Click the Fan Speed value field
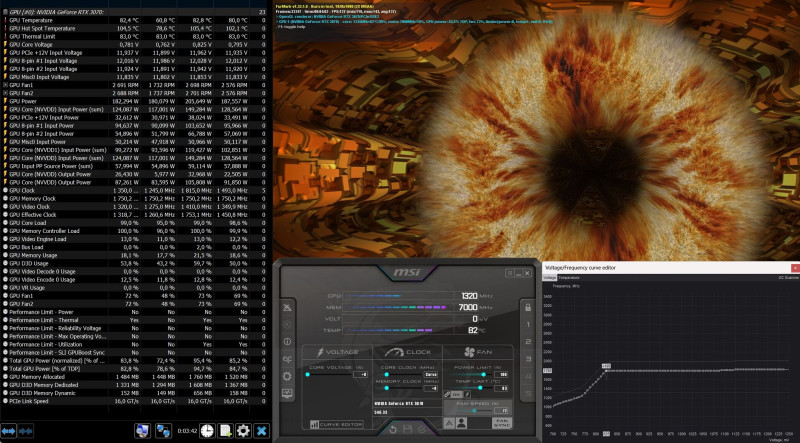800x443 pixels. (x=501, y=410)
